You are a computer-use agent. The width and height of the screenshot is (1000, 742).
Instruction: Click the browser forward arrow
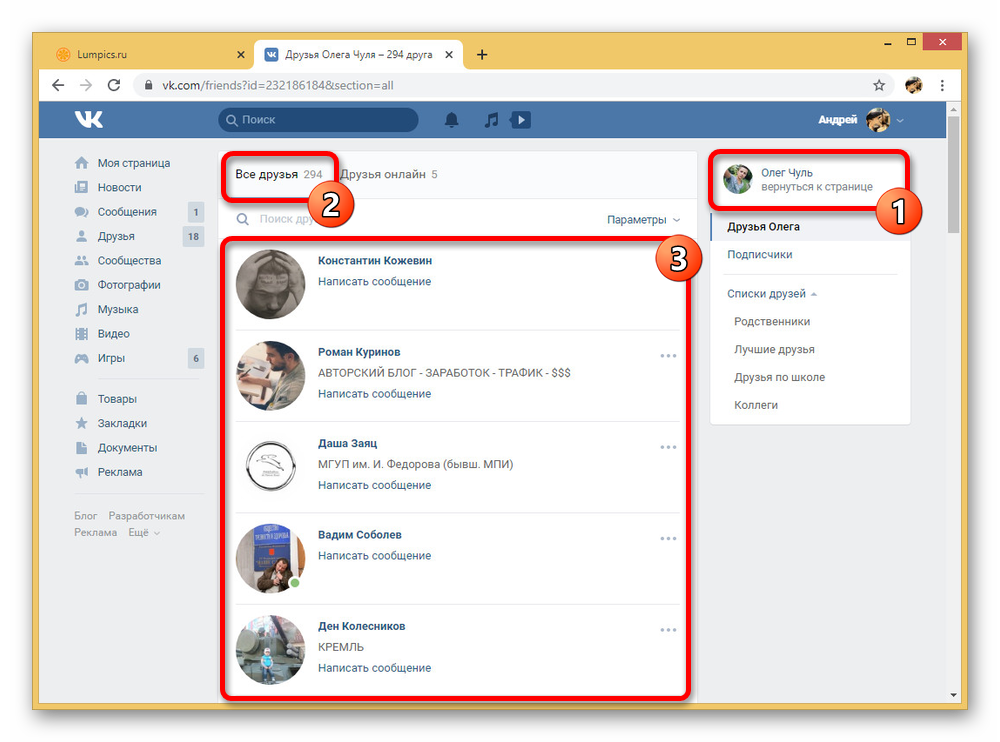pyautogui.click(x=86, y=85)
